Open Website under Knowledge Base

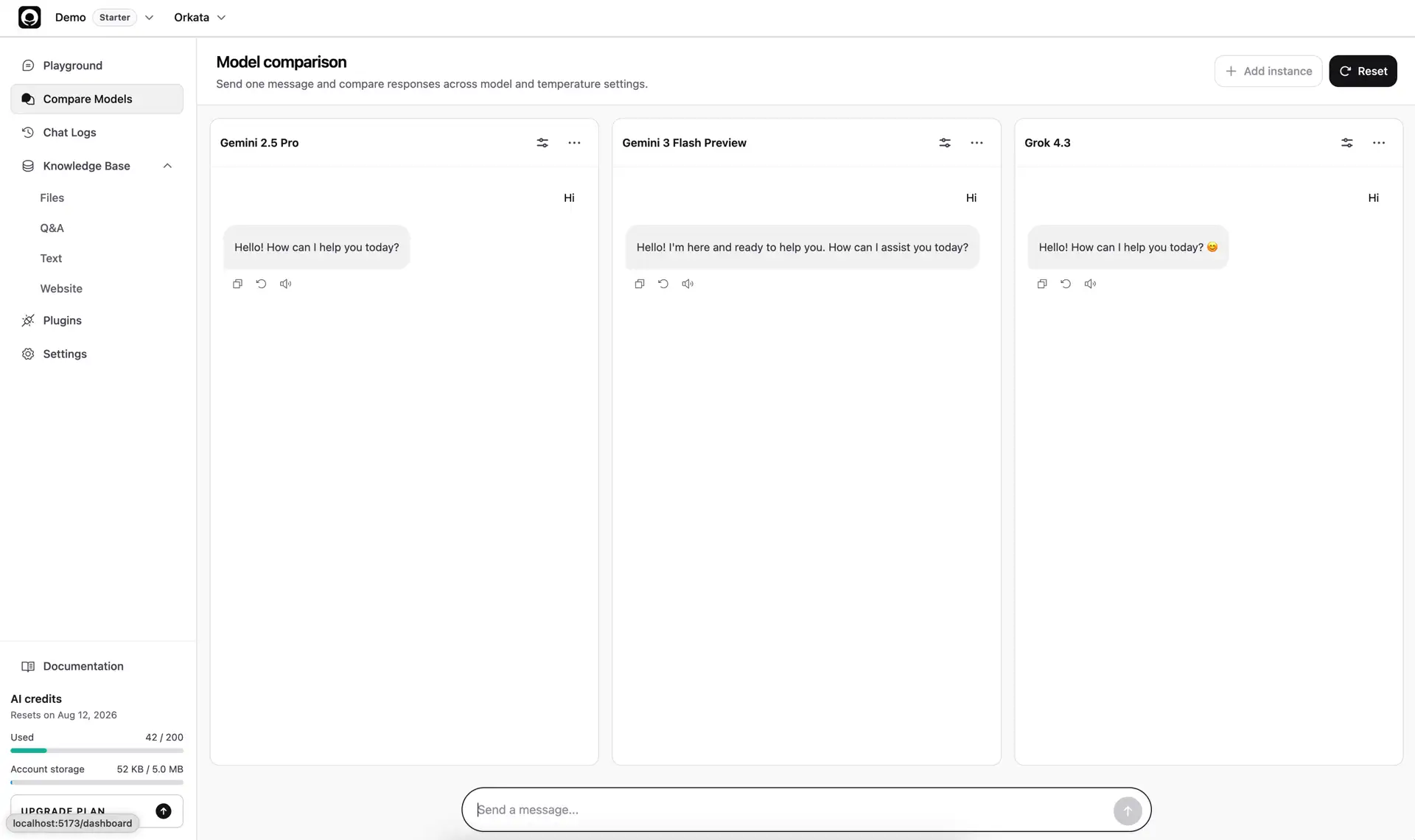coord(61,288)
